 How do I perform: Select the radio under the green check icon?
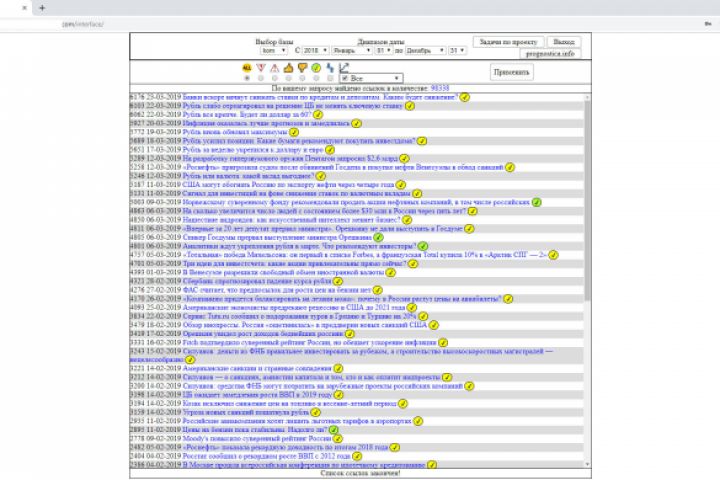pyautogui.click(x=316, y=79)
